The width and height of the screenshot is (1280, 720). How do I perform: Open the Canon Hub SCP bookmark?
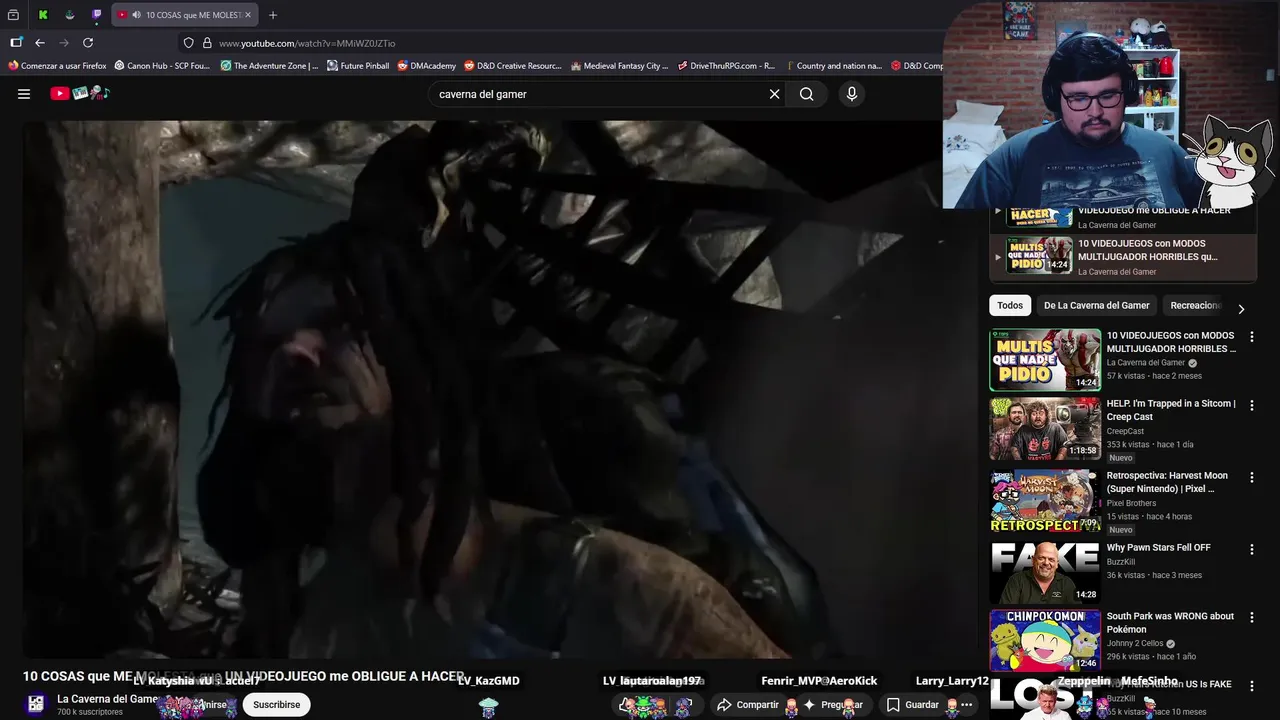pyautogui.click(x=162, y=66)
